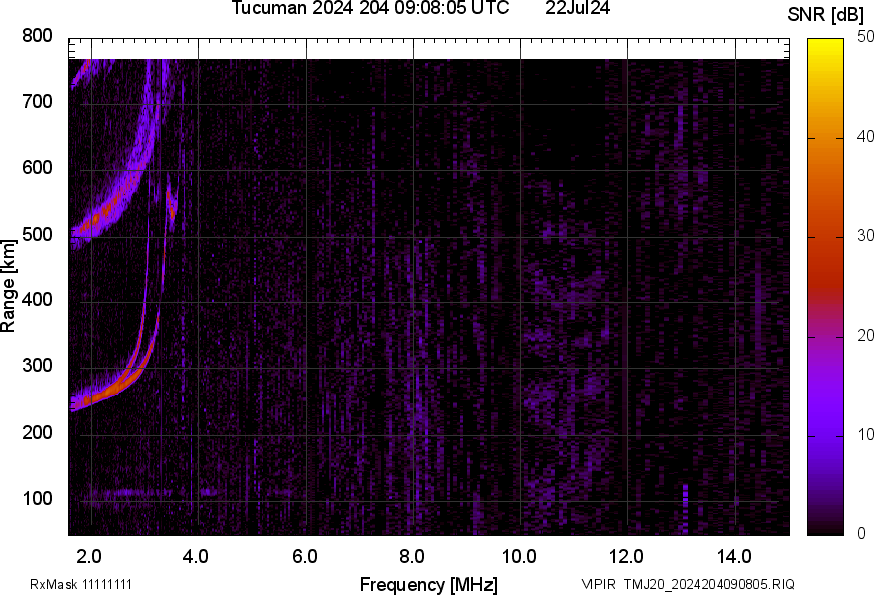
Task: Click the range tick label '800'
Action: (x=37, y=36)
